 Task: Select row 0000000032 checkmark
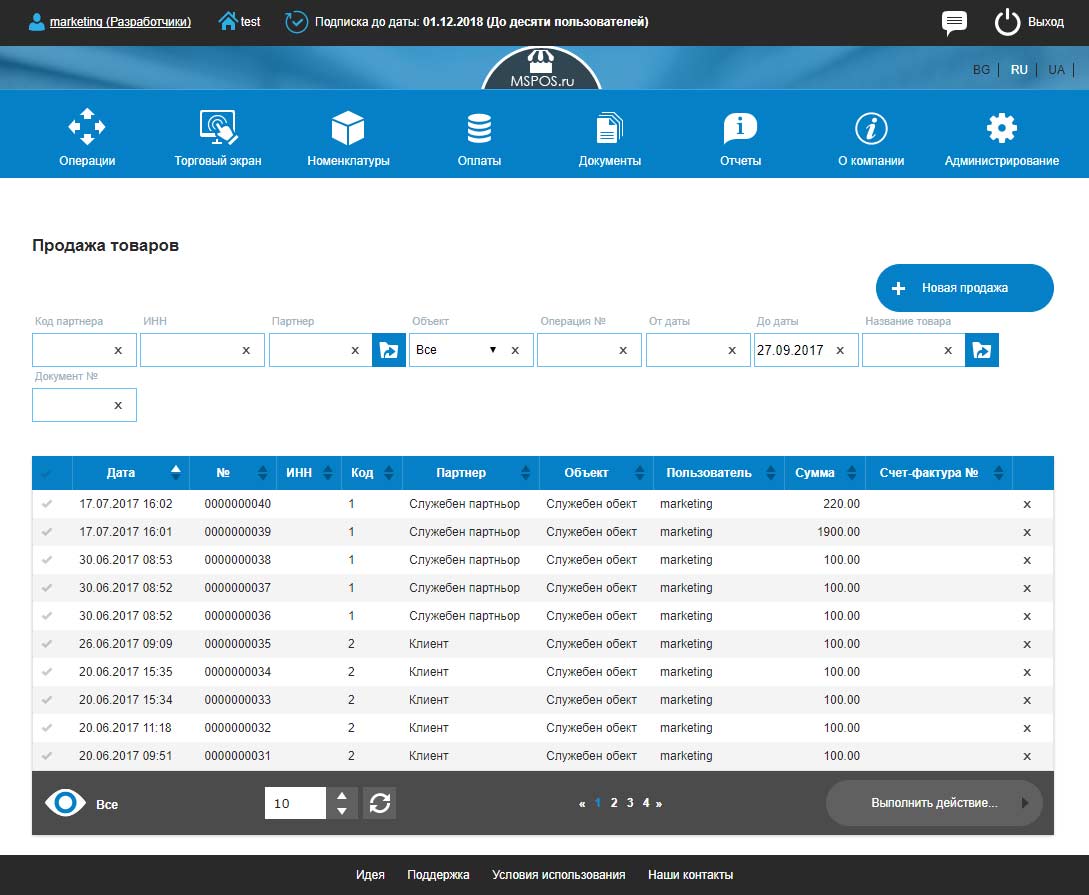[47, 728]
